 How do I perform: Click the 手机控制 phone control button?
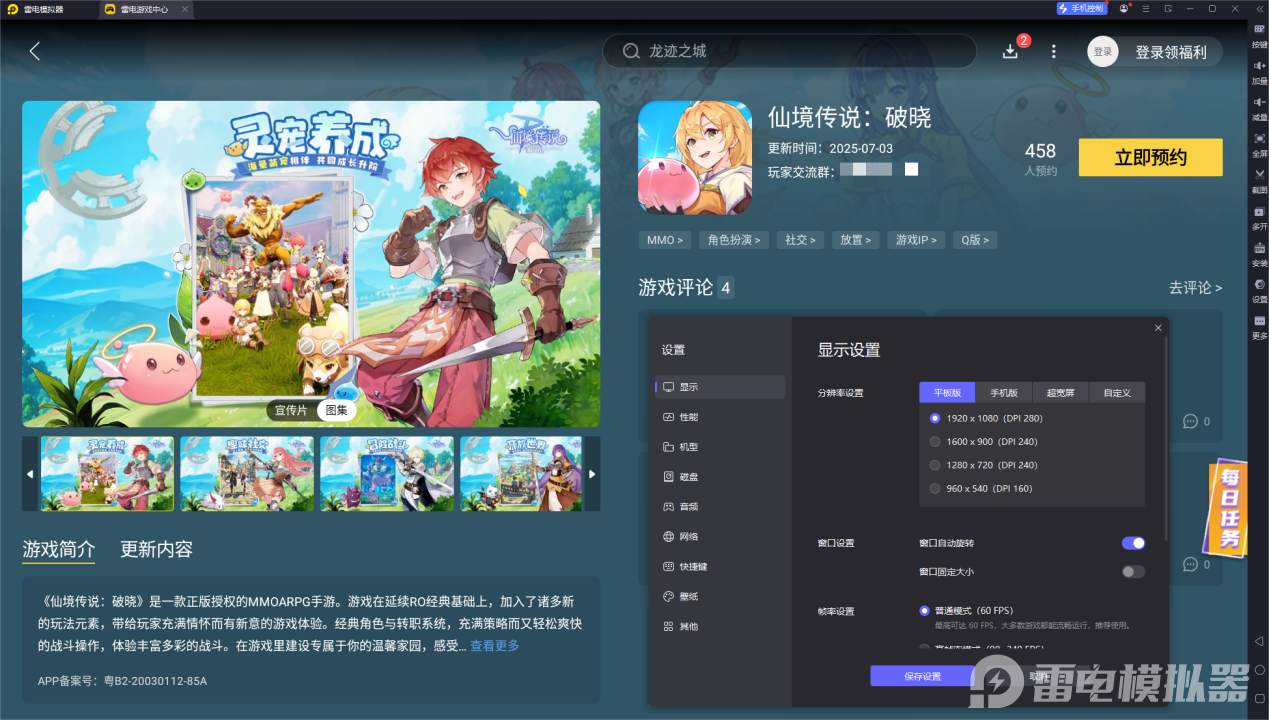[1081, 8]
